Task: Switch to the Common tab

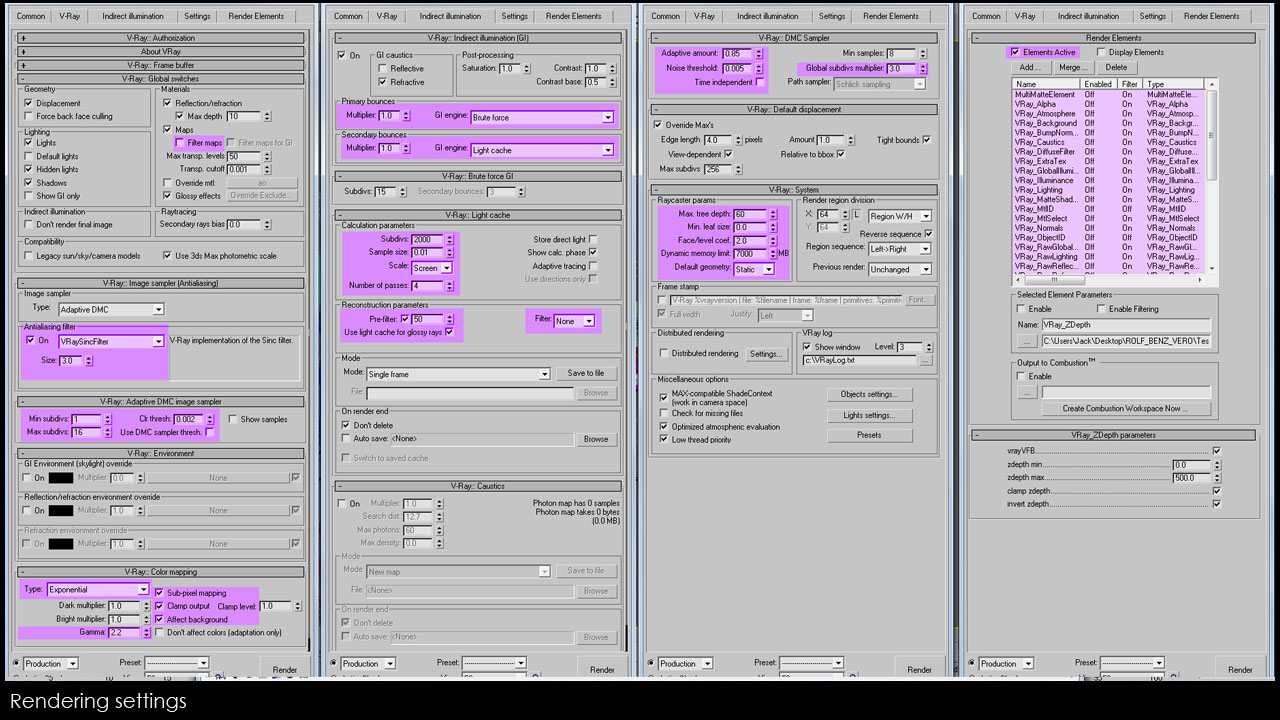Action: (x=30, y=15)
